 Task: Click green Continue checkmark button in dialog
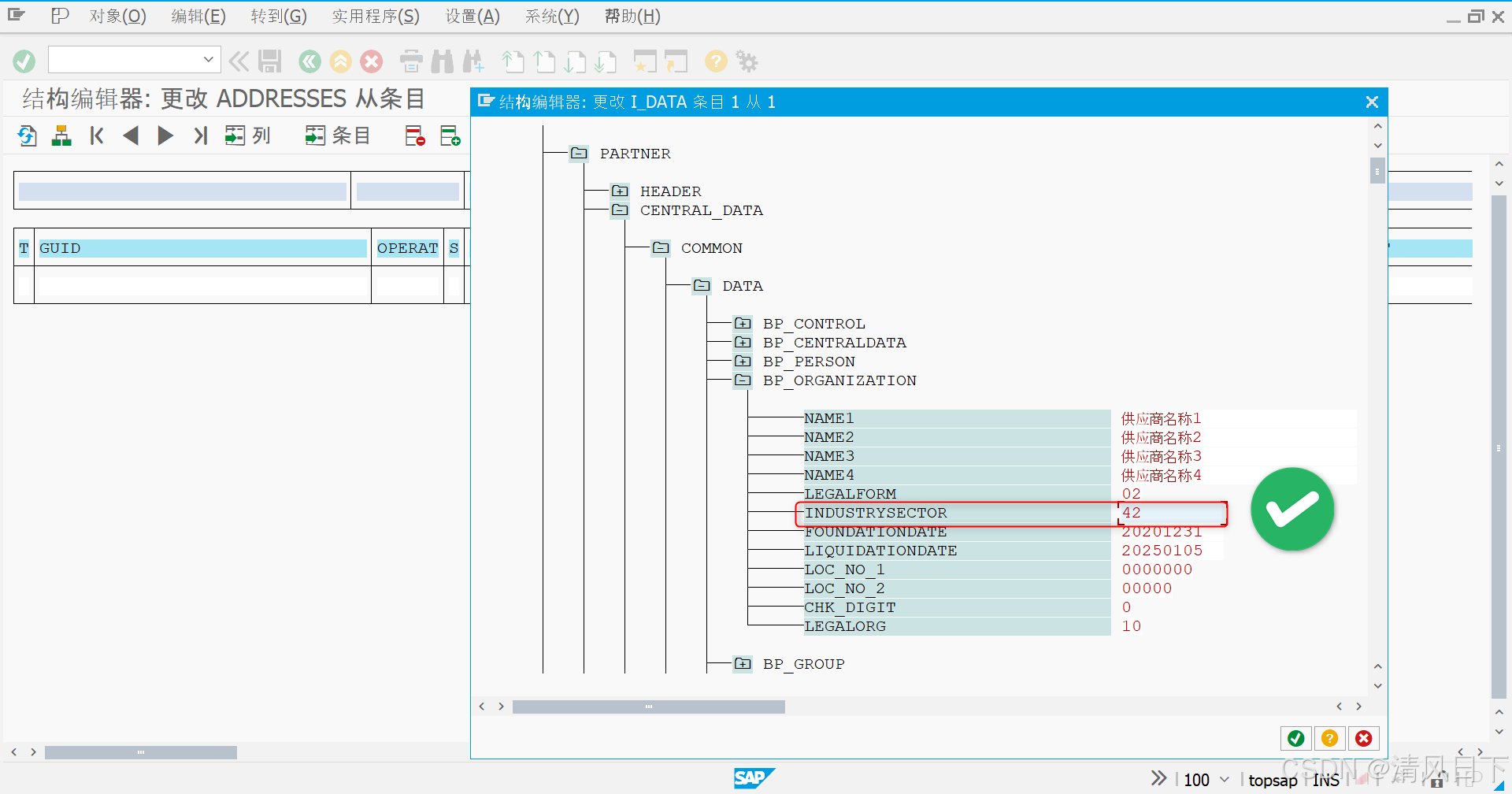pos(1295,738)
